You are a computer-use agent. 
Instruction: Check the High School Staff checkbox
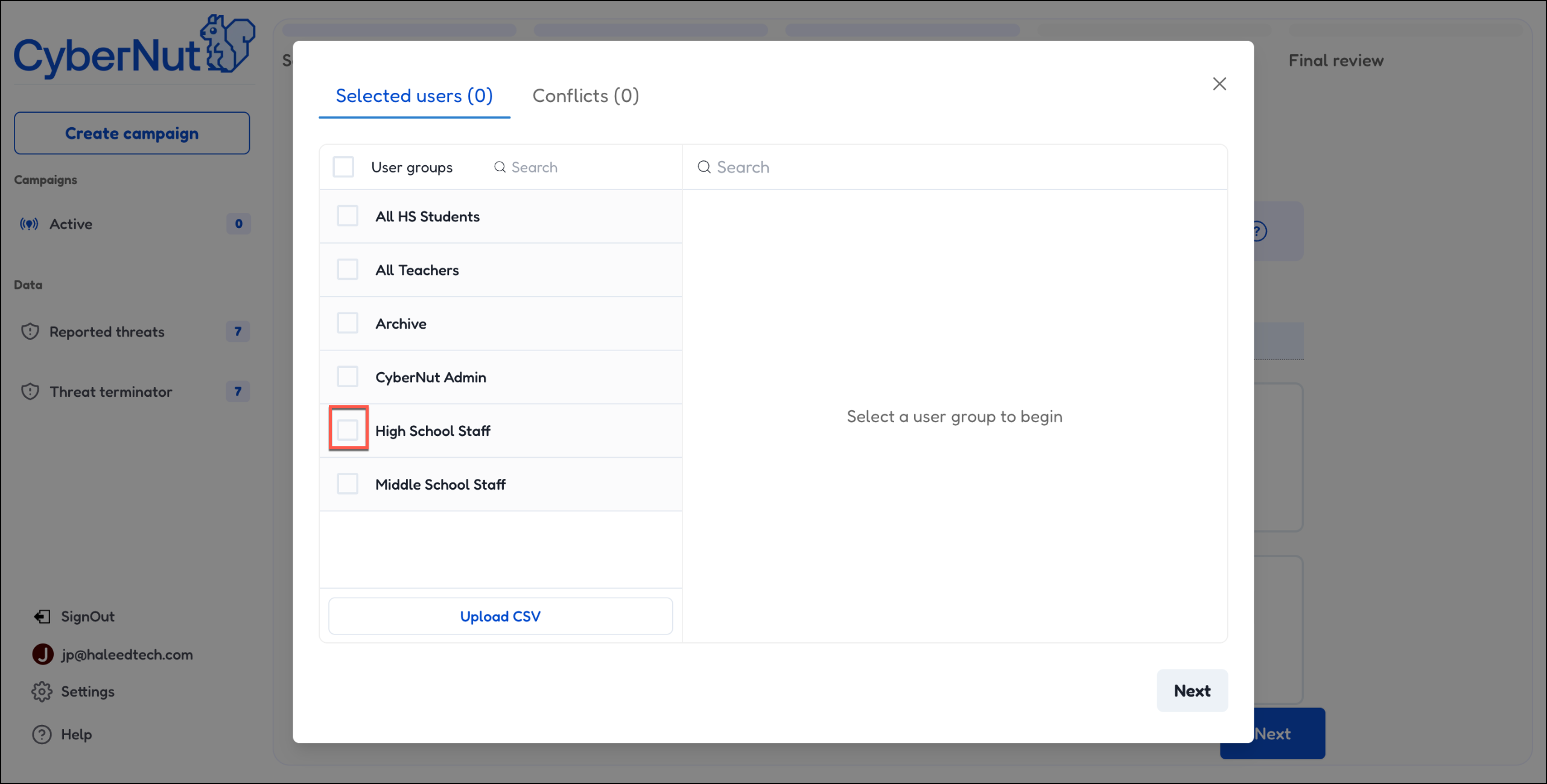tap(348, 430)
